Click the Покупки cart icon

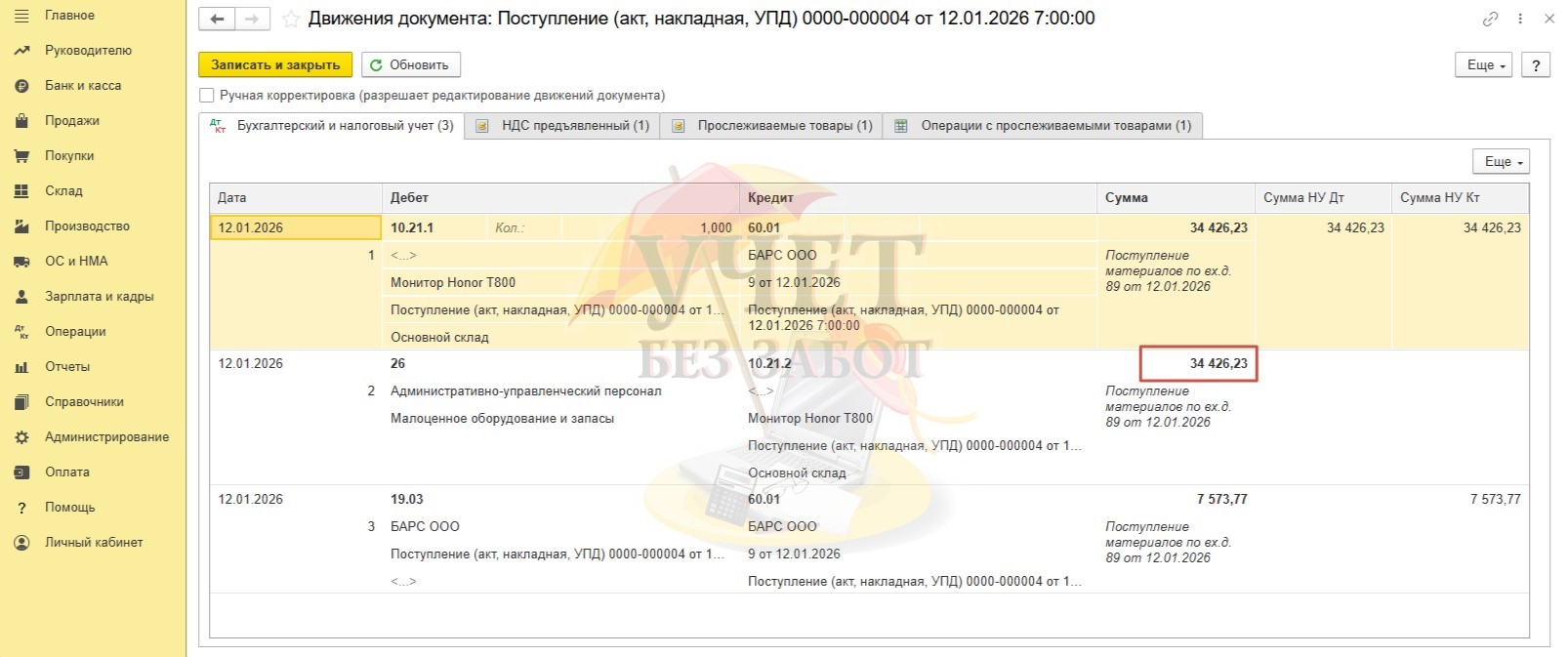coord(21,156)
